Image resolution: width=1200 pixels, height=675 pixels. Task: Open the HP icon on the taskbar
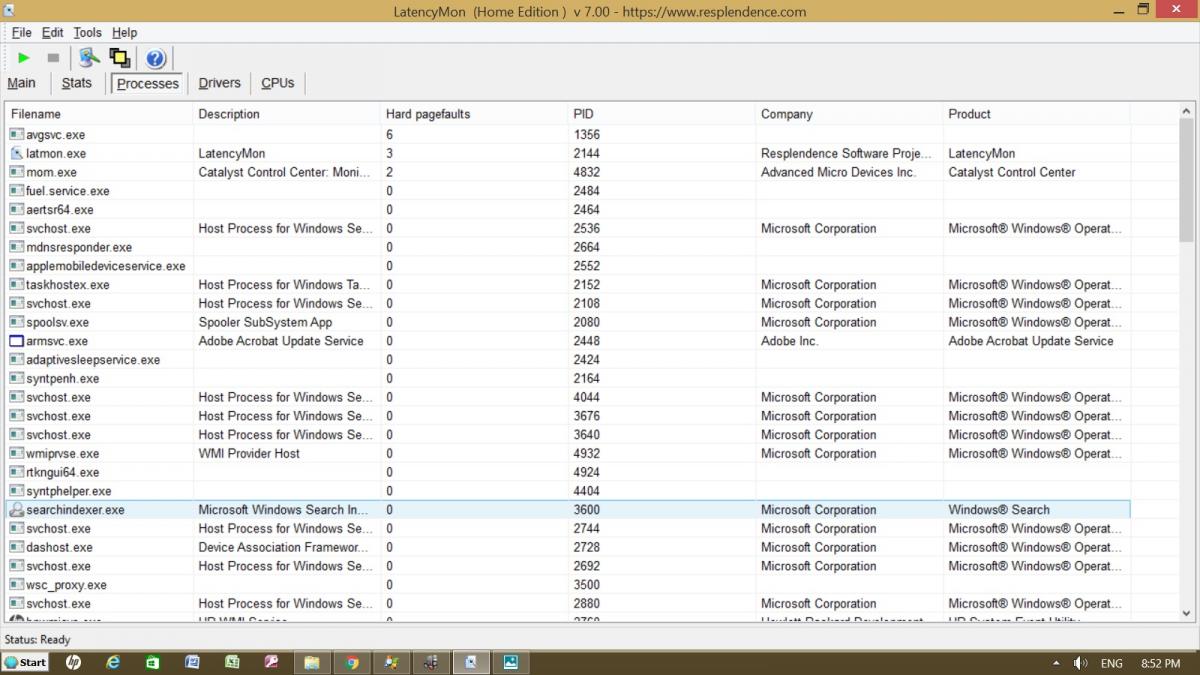pos(73,662)
